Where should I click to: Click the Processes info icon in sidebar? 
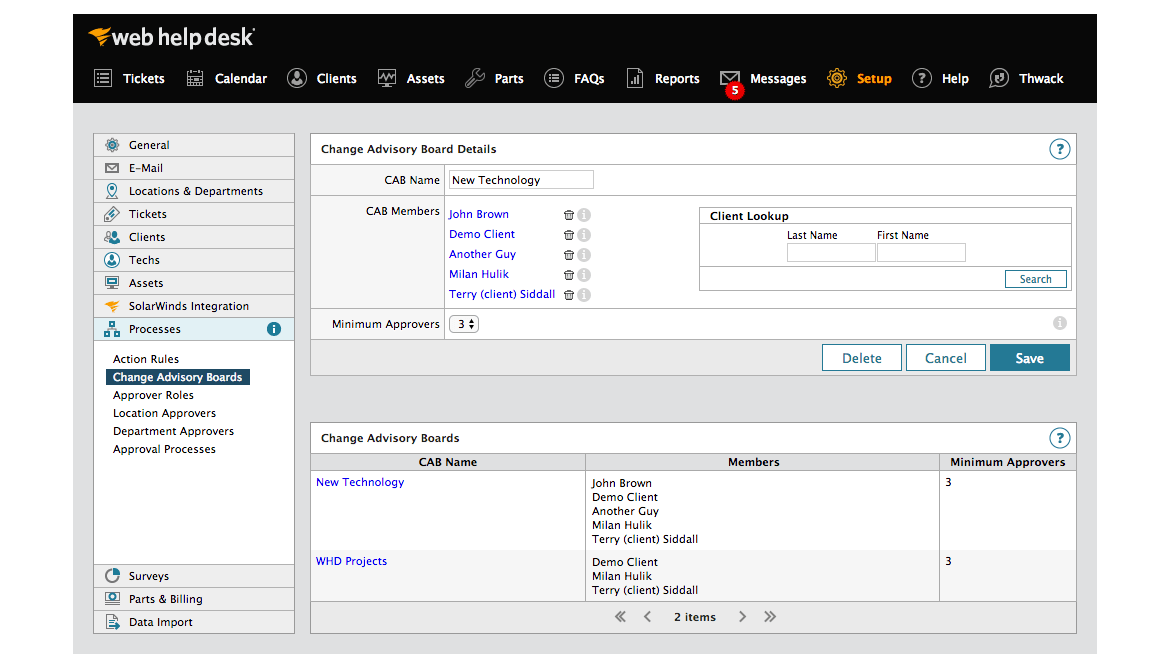tap(274, 329)
